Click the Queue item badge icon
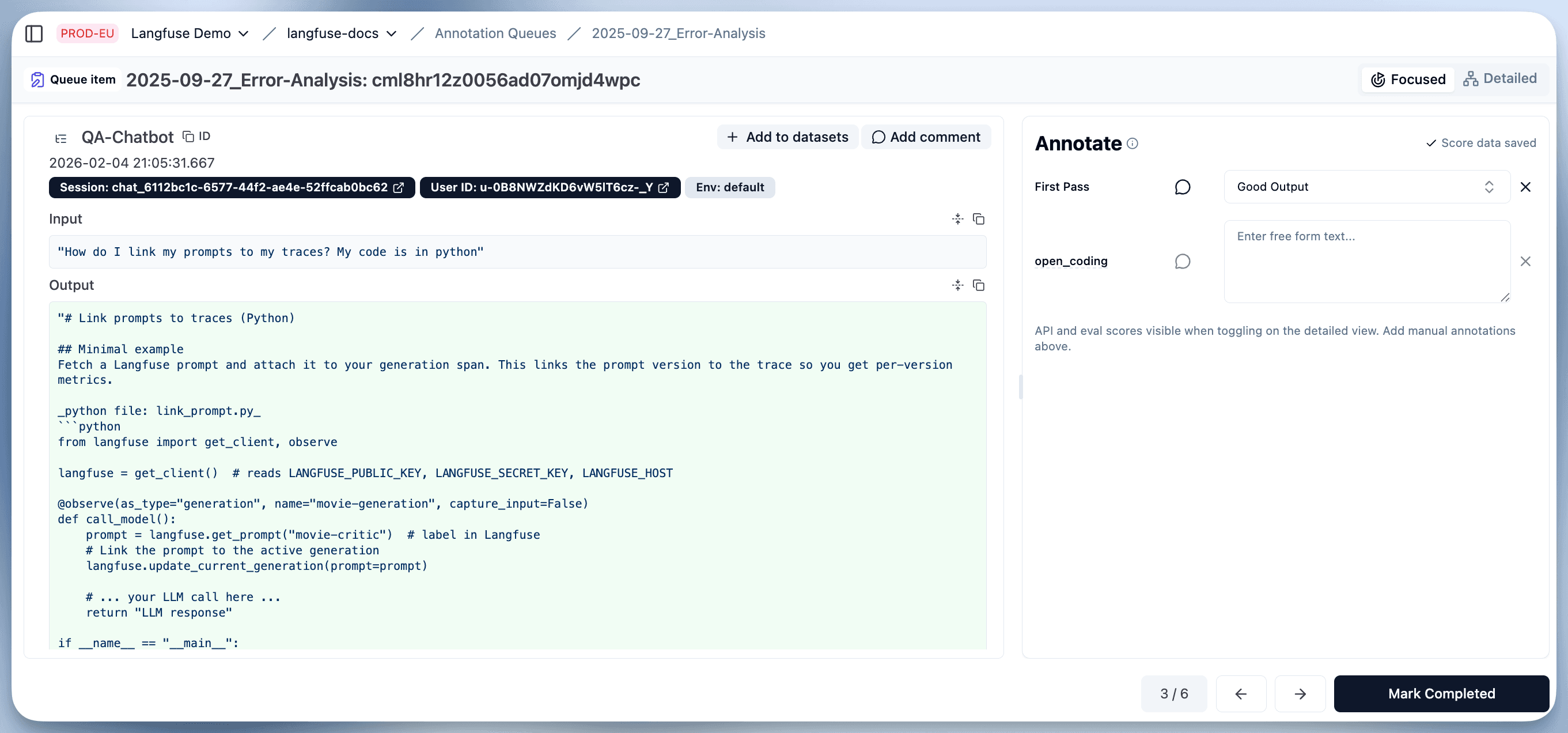This screenshot has height=733, width=1568. point(38,80)
